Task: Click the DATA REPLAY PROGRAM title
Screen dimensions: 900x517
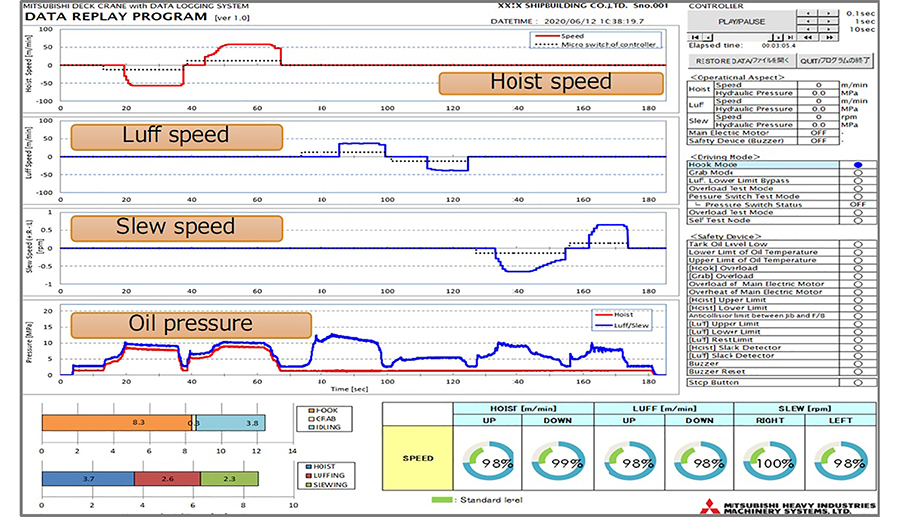Action: pos(116,17)
